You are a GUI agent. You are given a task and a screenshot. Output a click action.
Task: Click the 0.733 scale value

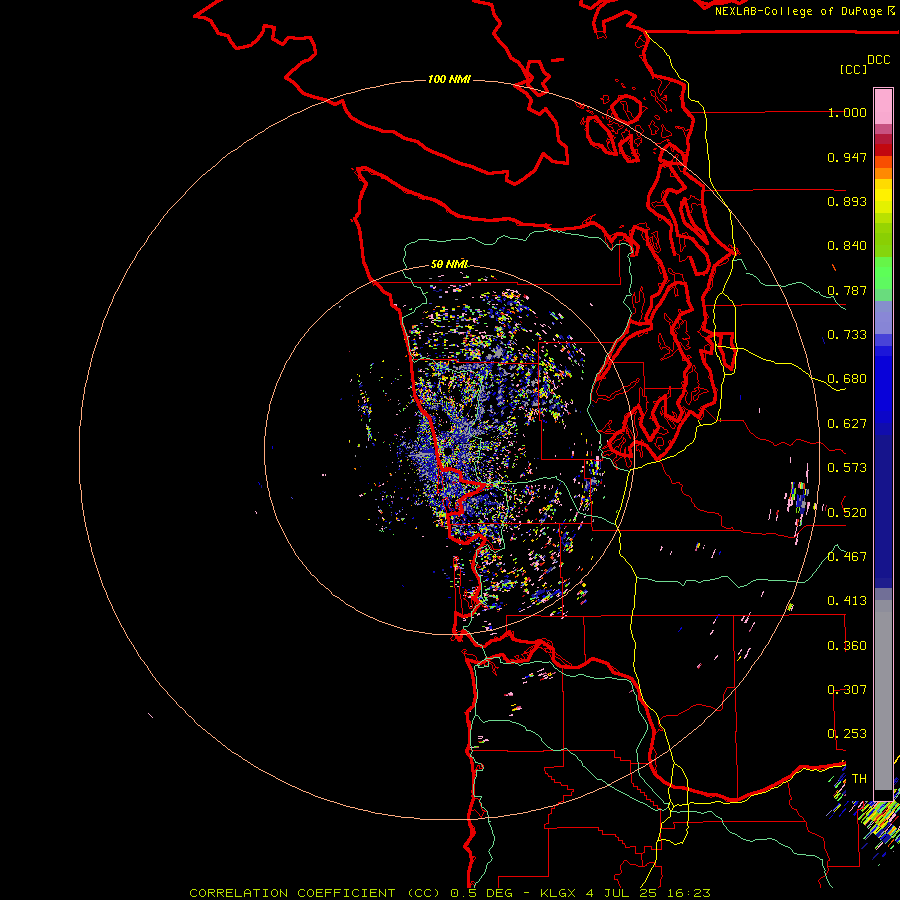coord(847,335)
